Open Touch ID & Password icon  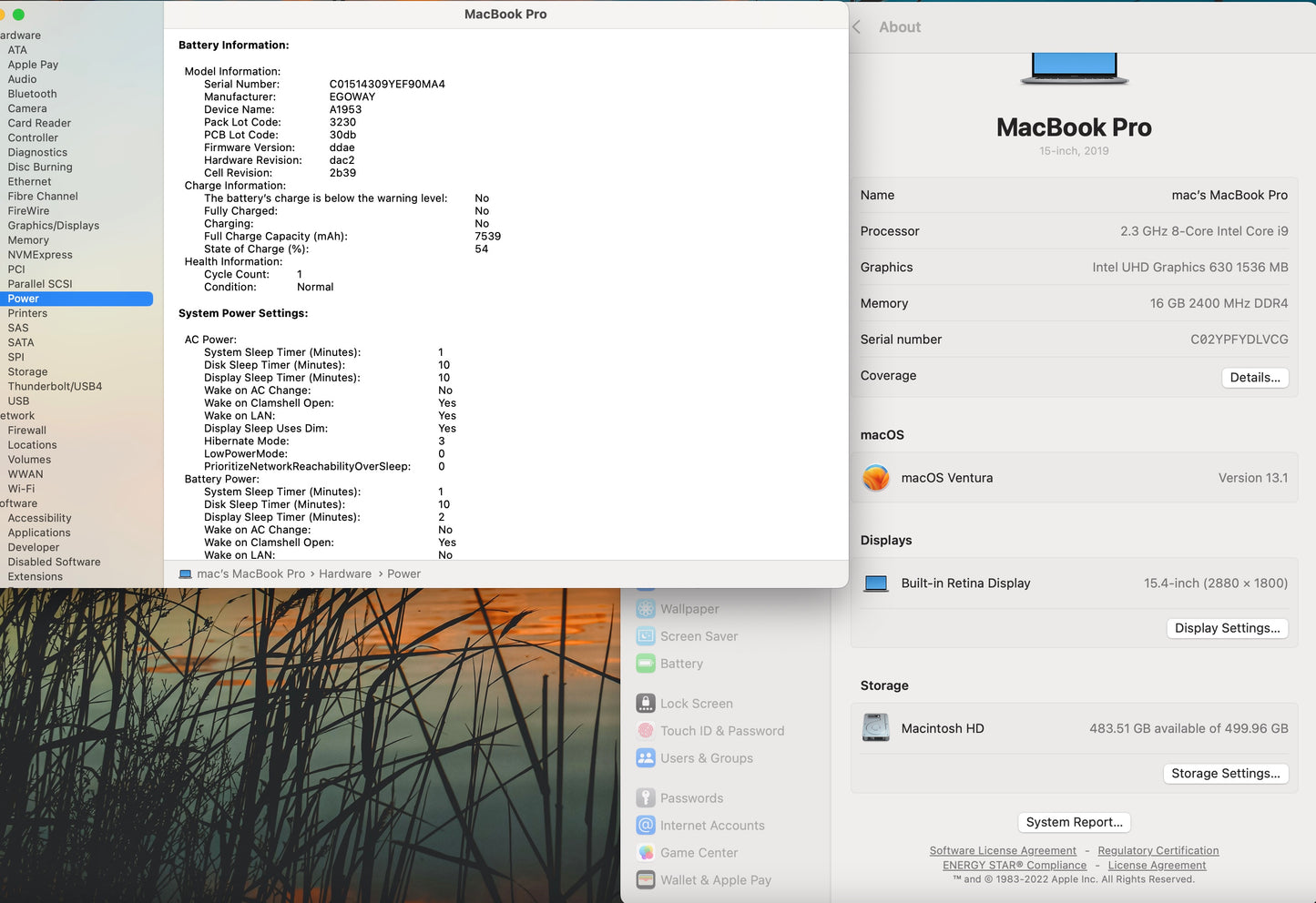(646, 731)
